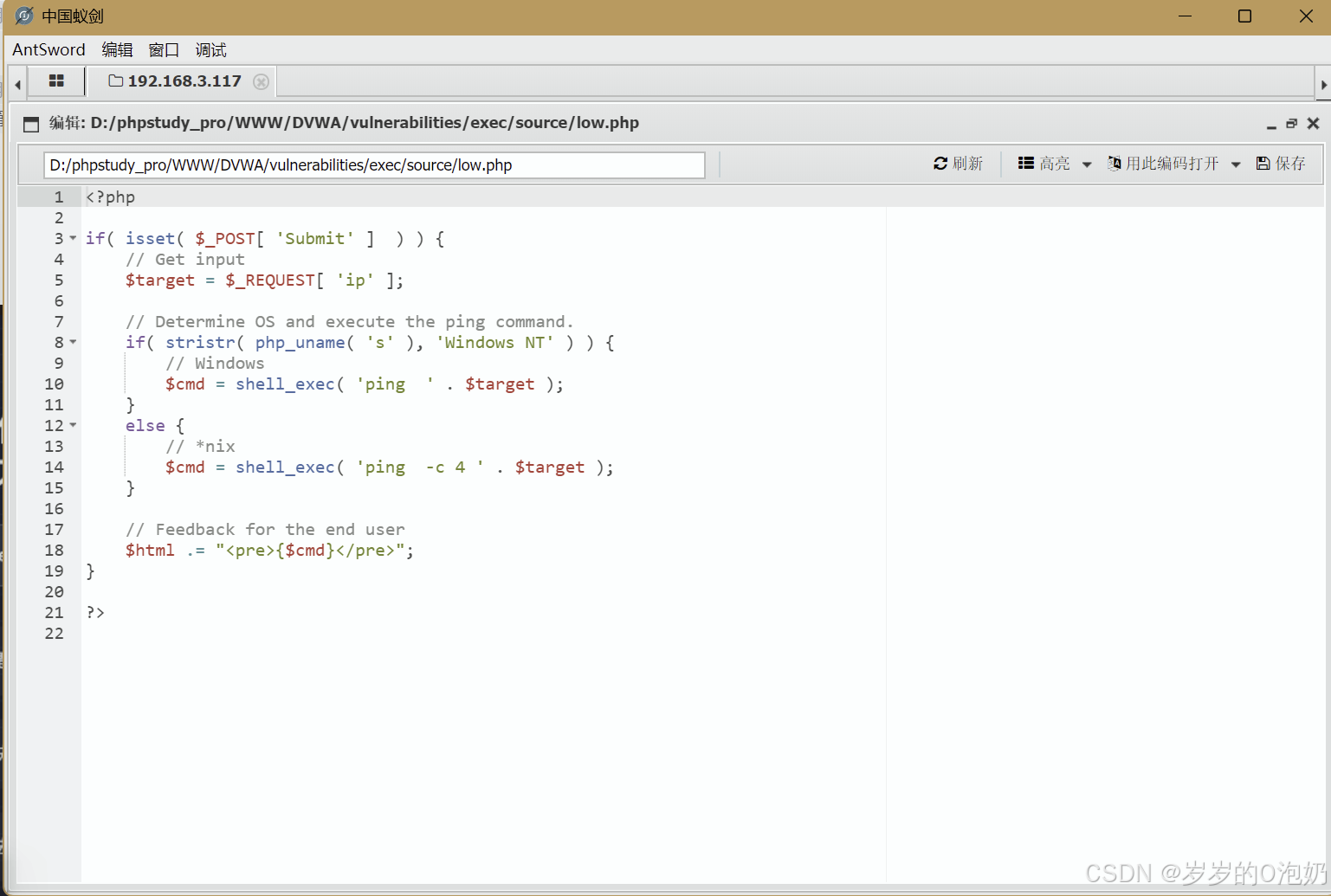Switch to the home grid tab
Screen dimensions: 1331x896
(56, 81)
